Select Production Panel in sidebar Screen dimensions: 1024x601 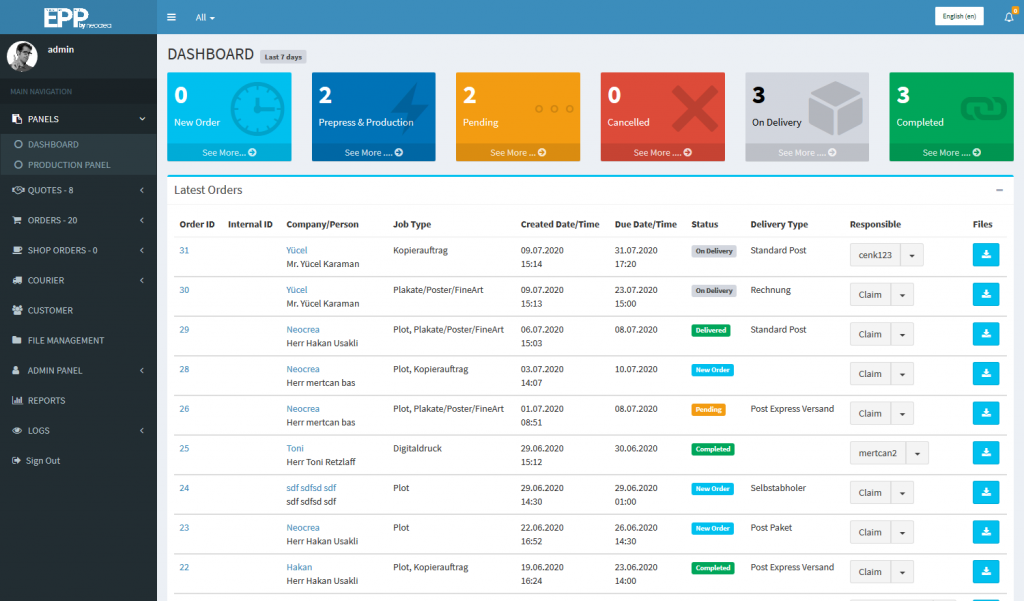[69, 165]
